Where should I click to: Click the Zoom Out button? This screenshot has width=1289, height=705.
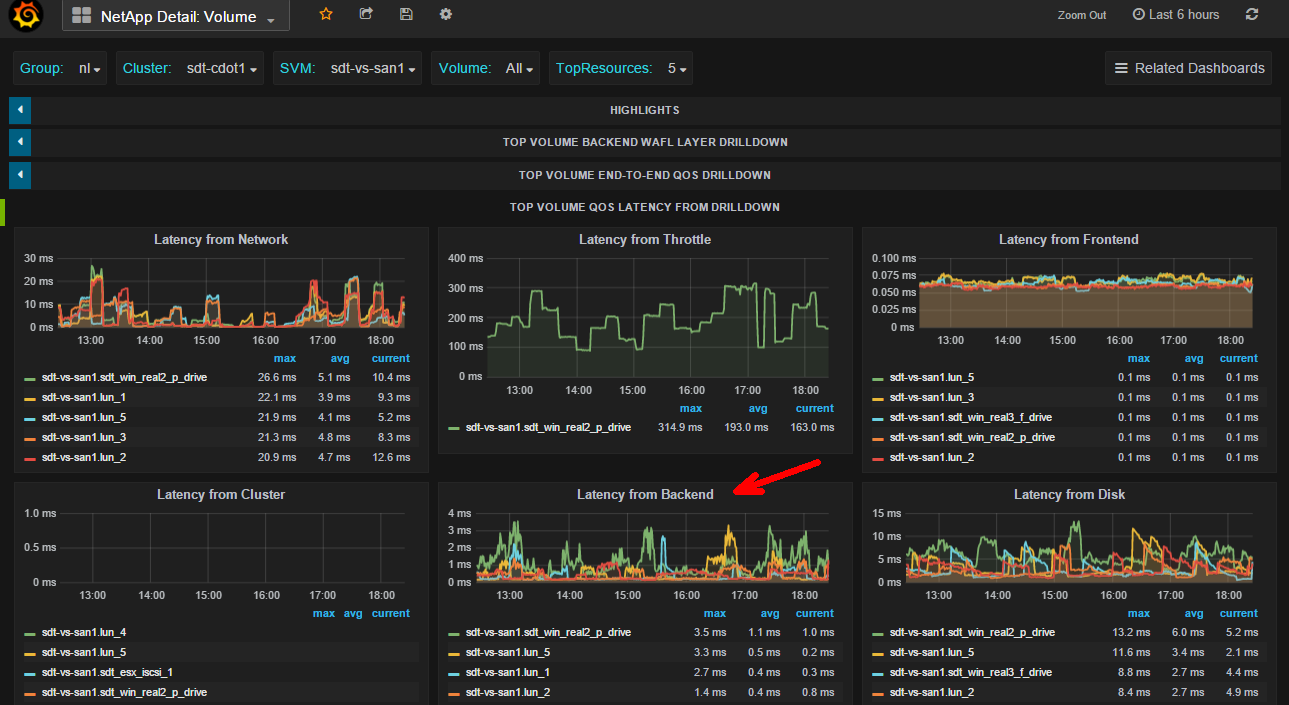point(1082,15)
